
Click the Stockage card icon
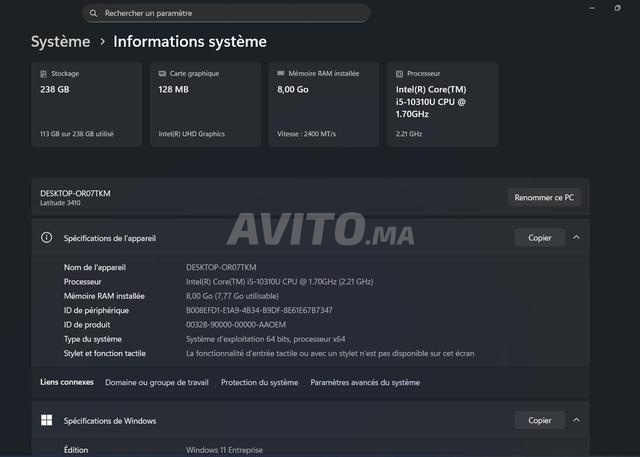point(43,74)
